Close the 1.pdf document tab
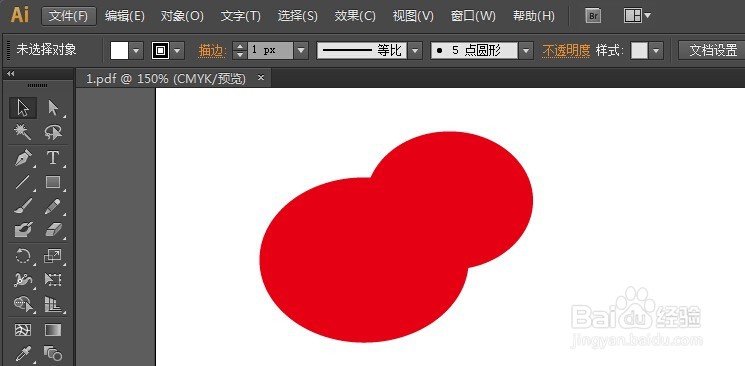745x366 pixels. point(260,78)
